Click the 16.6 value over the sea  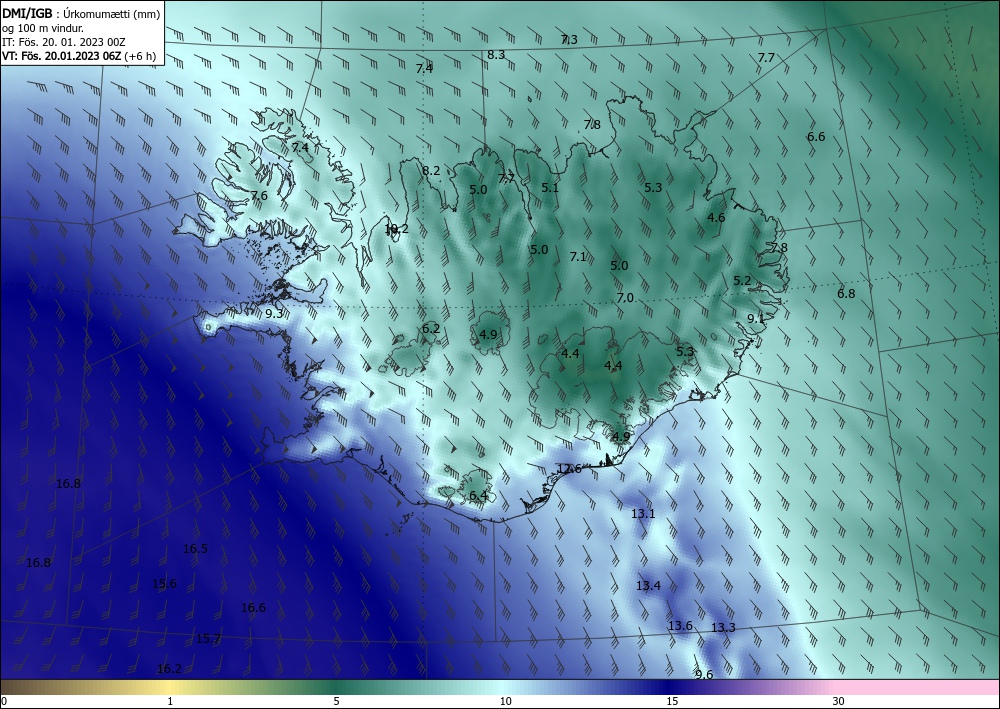click(x=253, y=608)
